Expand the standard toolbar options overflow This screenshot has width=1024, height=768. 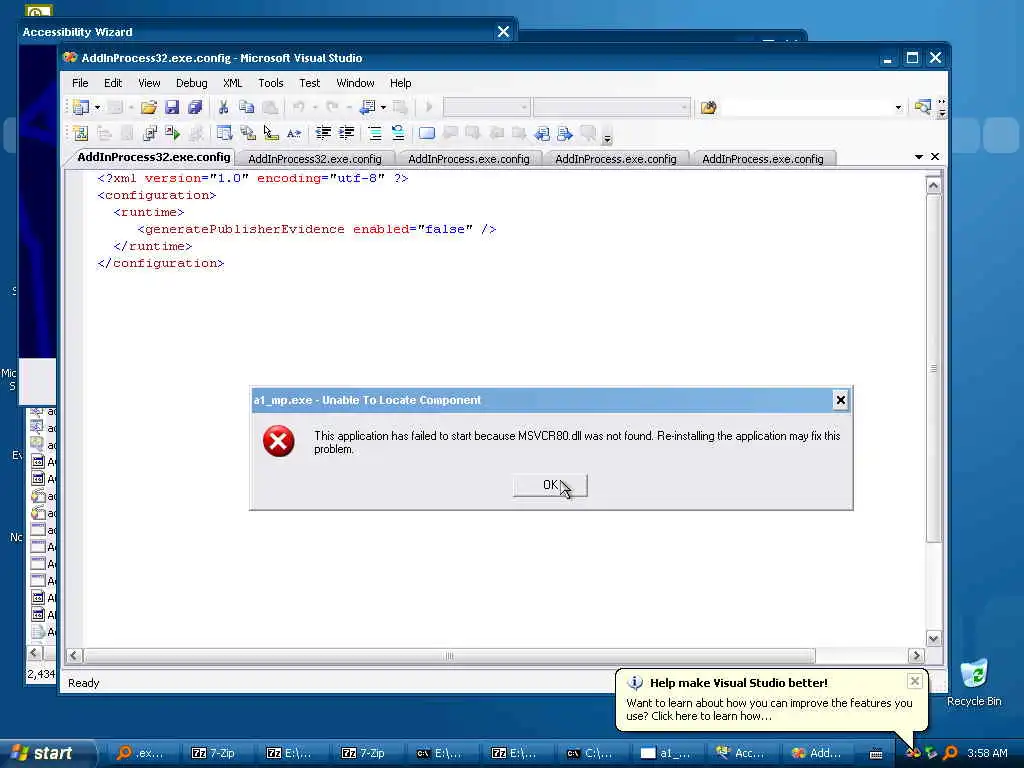(942, 108)
